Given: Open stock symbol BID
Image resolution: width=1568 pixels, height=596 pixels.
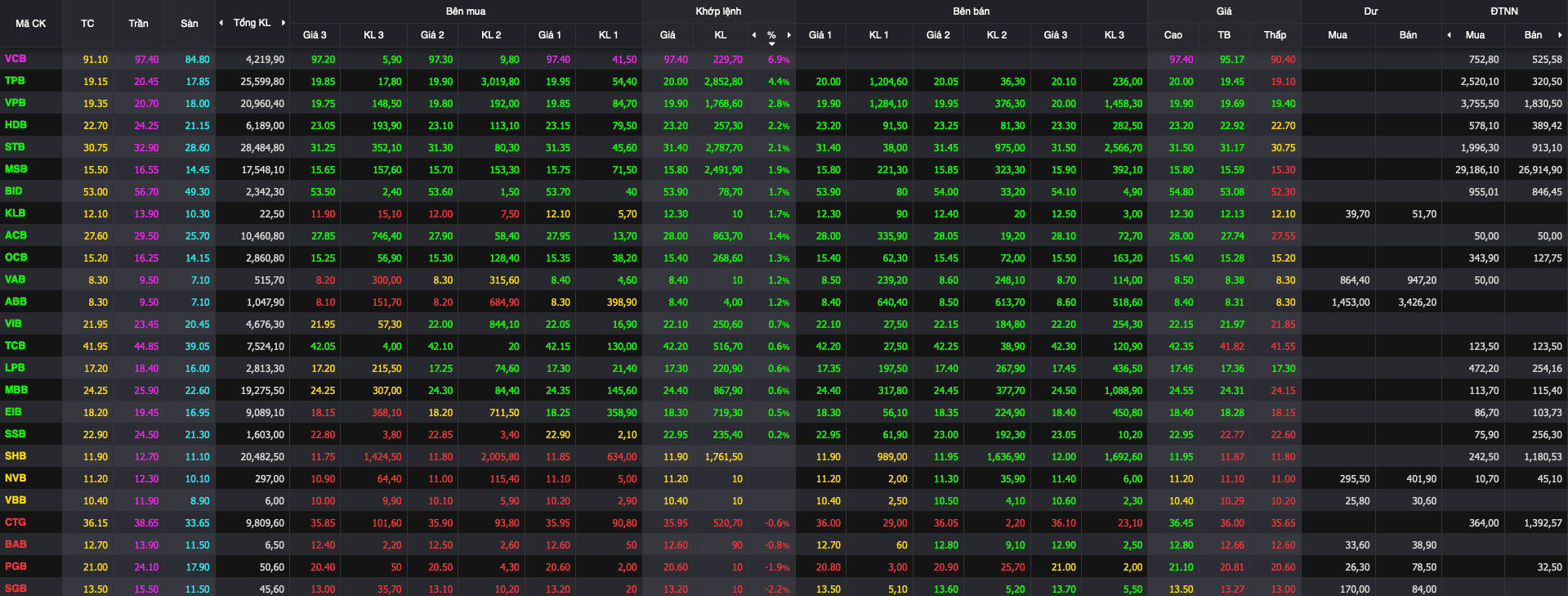Looking at the screenshot, I should [14, 191].
